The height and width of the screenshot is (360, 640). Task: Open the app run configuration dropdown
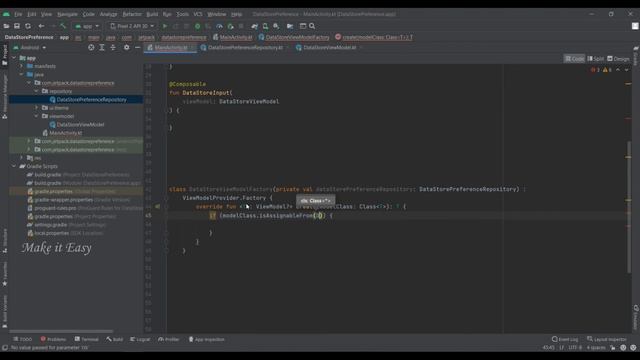(87, 26)
